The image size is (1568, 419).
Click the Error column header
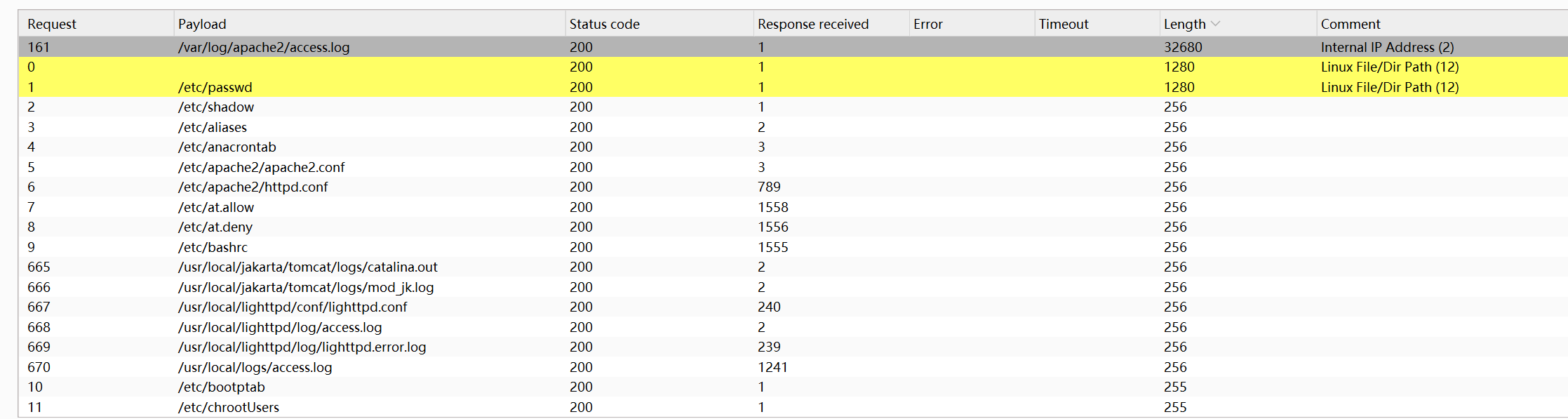(x=927, y=24)
